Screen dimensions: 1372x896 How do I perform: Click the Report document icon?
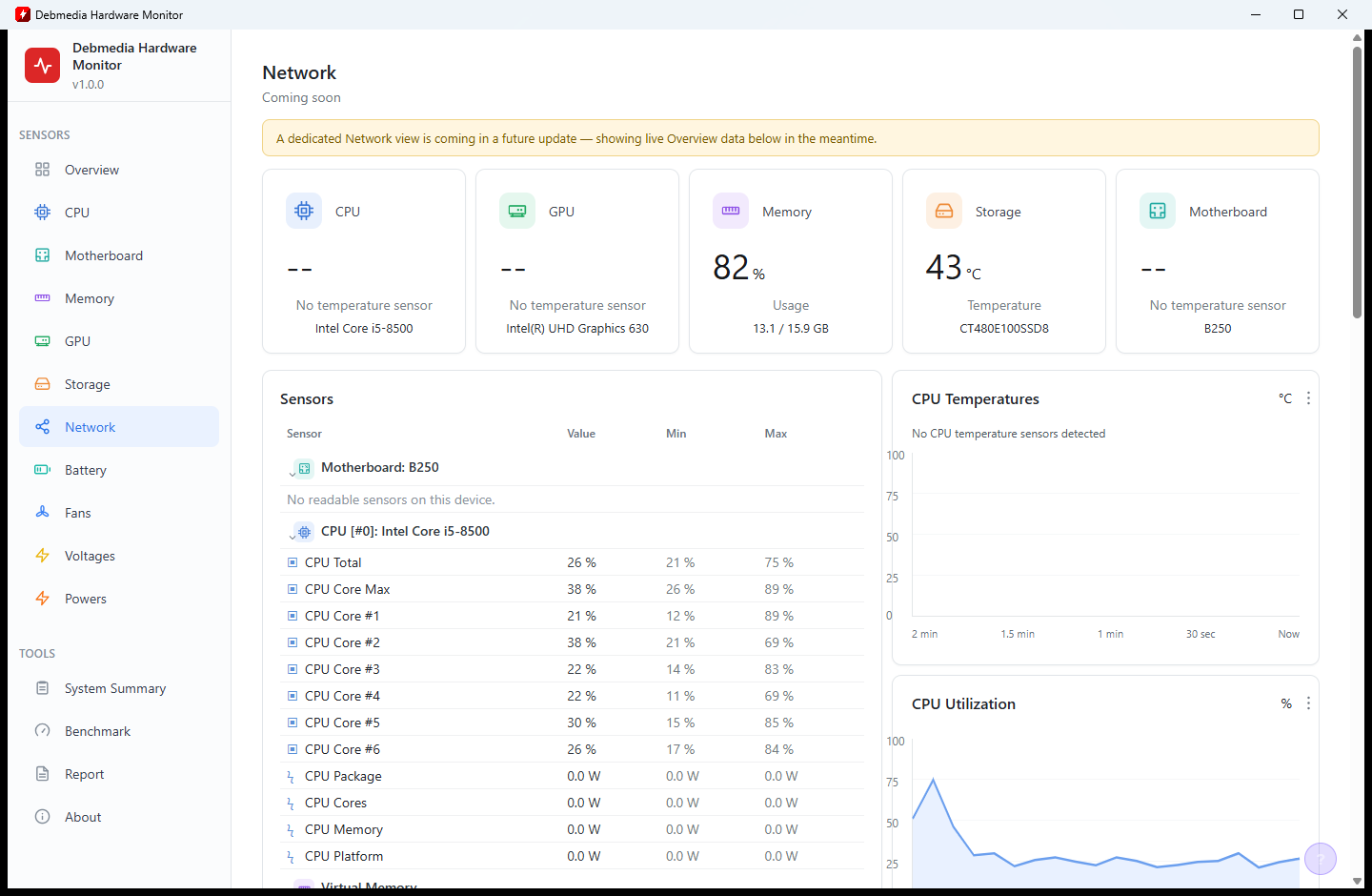[42, 774]
